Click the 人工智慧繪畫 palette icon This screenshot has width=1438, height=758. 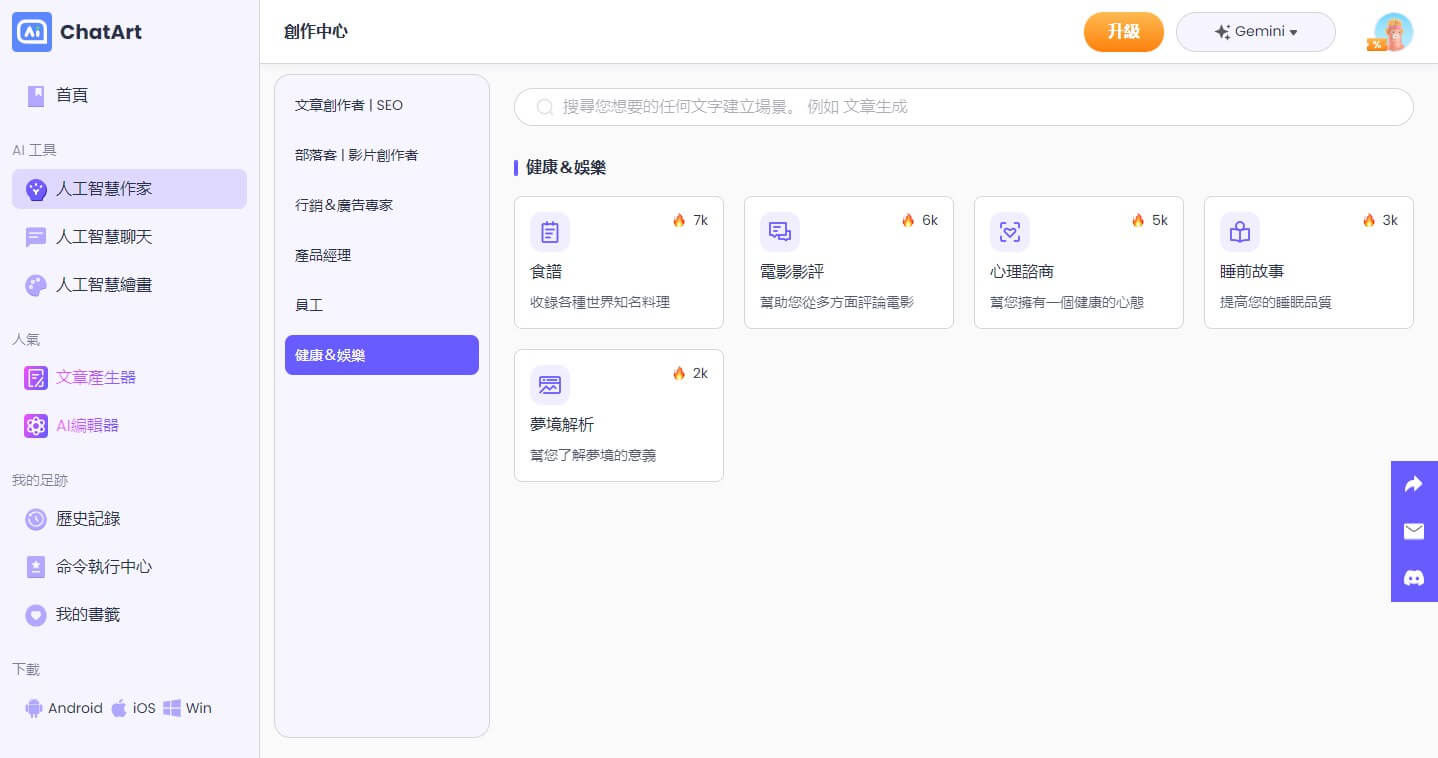pyautogui.click(x=36, y=285)
